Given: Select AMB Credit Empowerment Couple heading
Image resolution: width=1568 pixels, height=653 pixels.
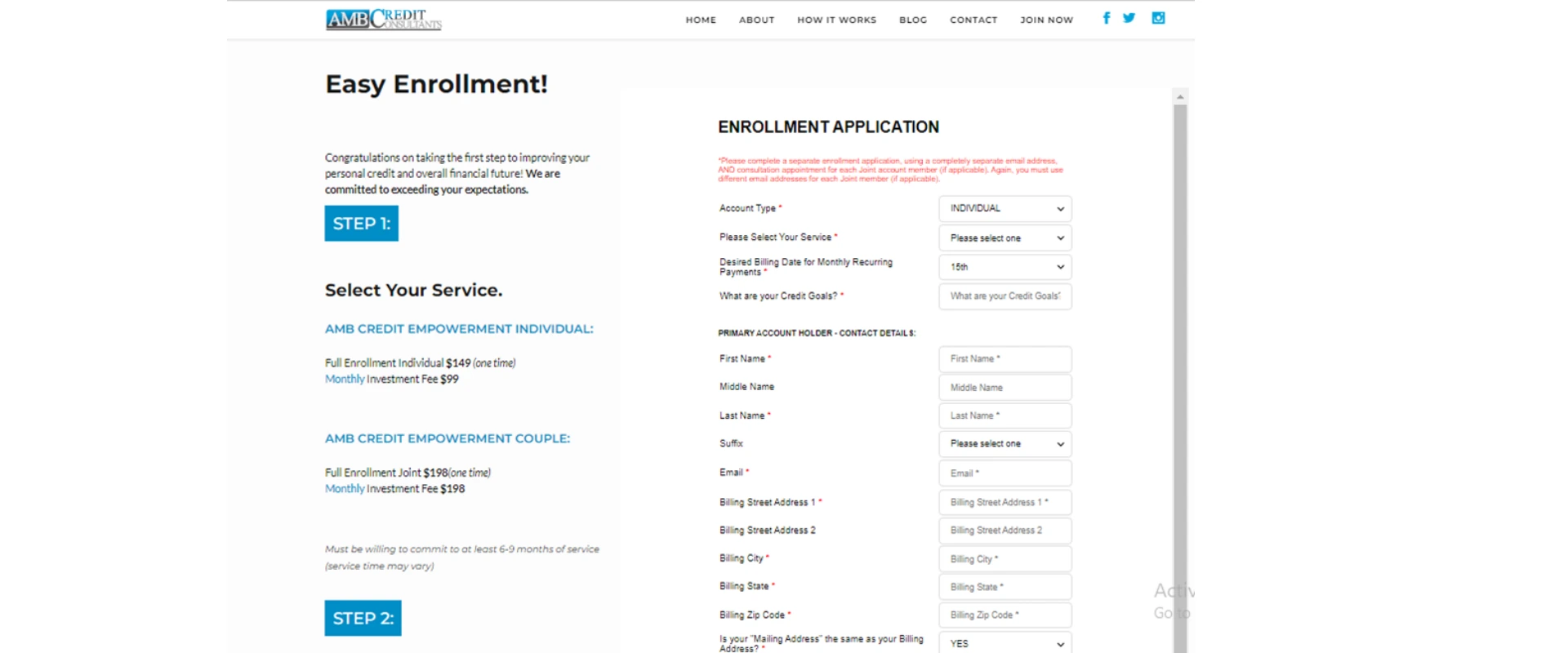Looking at the screenshot, I should 448,438.
